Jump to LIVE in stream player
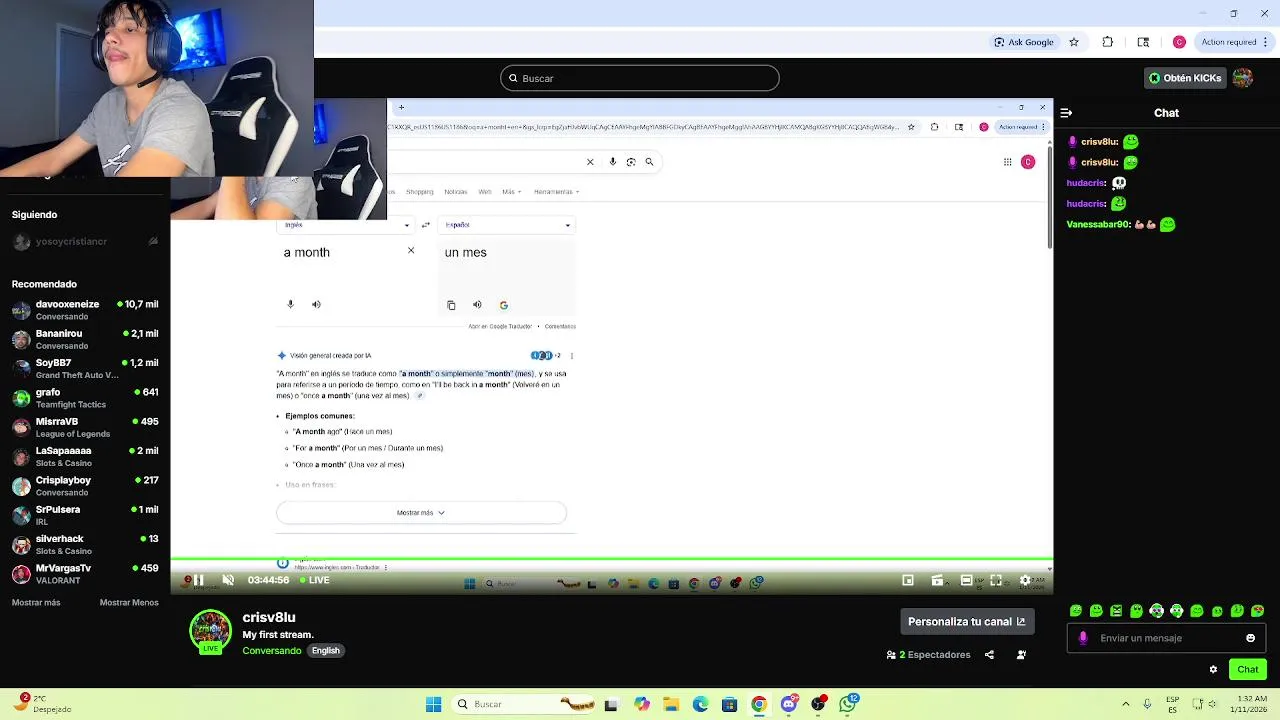Screen dimensions: 1280x720 (314, 580)
